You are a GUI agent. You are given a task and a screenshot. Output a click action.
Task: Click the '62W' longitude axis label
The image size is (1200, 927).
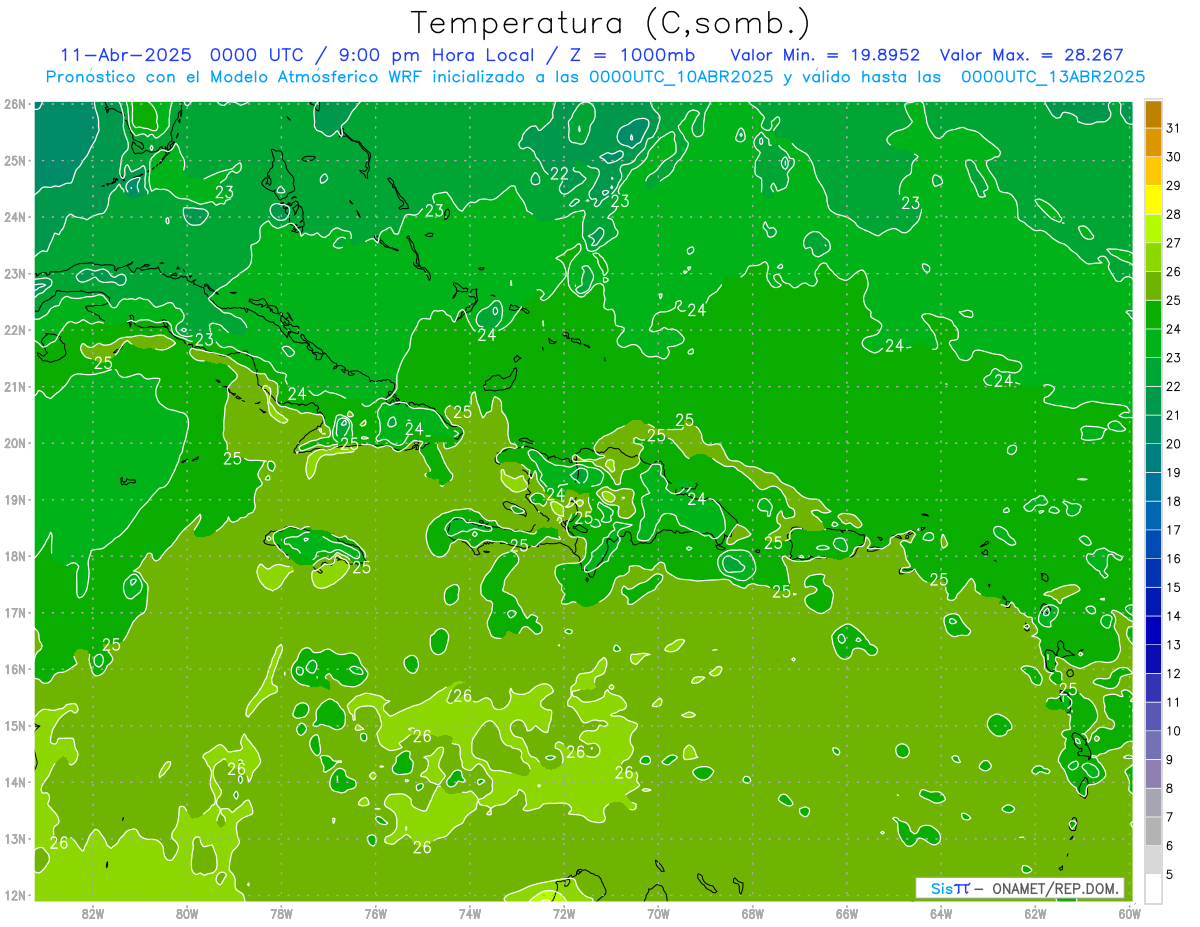coord(1035,913)
